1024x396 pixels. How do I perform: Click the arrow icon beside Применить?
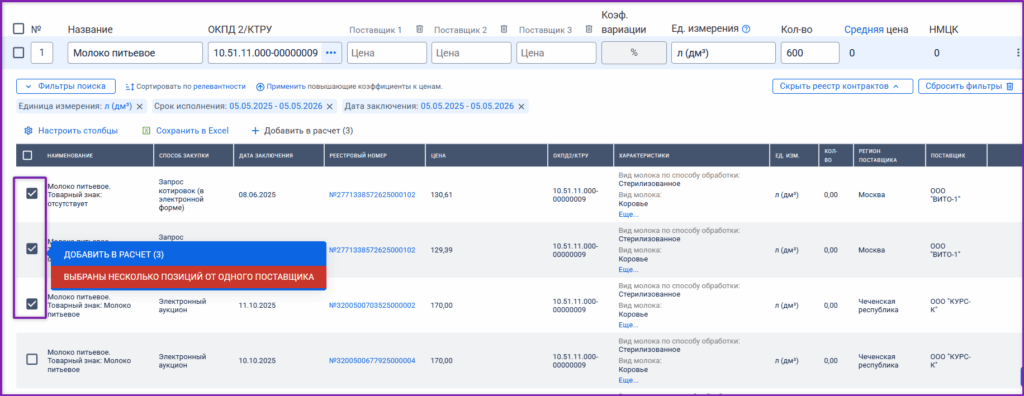click(260, 86)
